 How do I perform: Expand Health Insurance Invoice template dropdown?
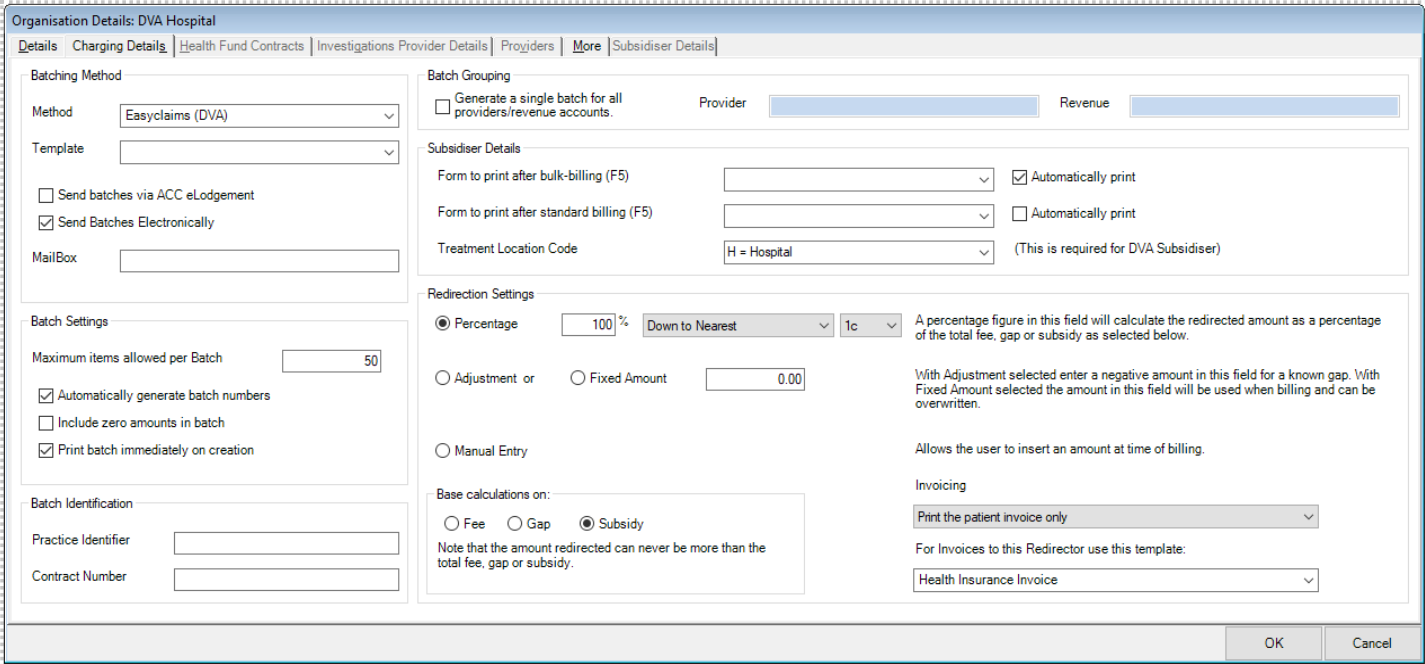click(1116, 580)
